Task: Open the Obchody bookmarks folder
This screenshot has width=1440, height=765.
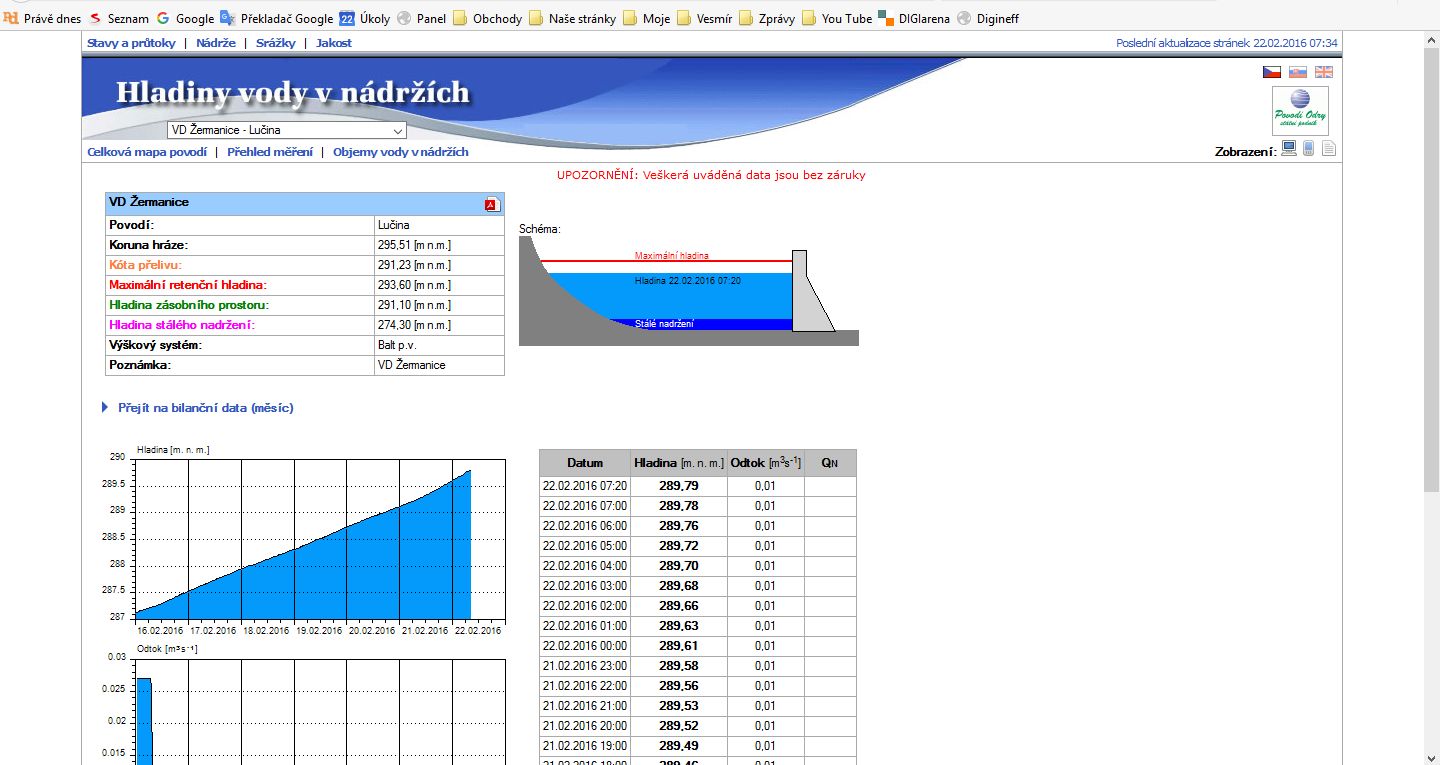Action: (487, 18)
